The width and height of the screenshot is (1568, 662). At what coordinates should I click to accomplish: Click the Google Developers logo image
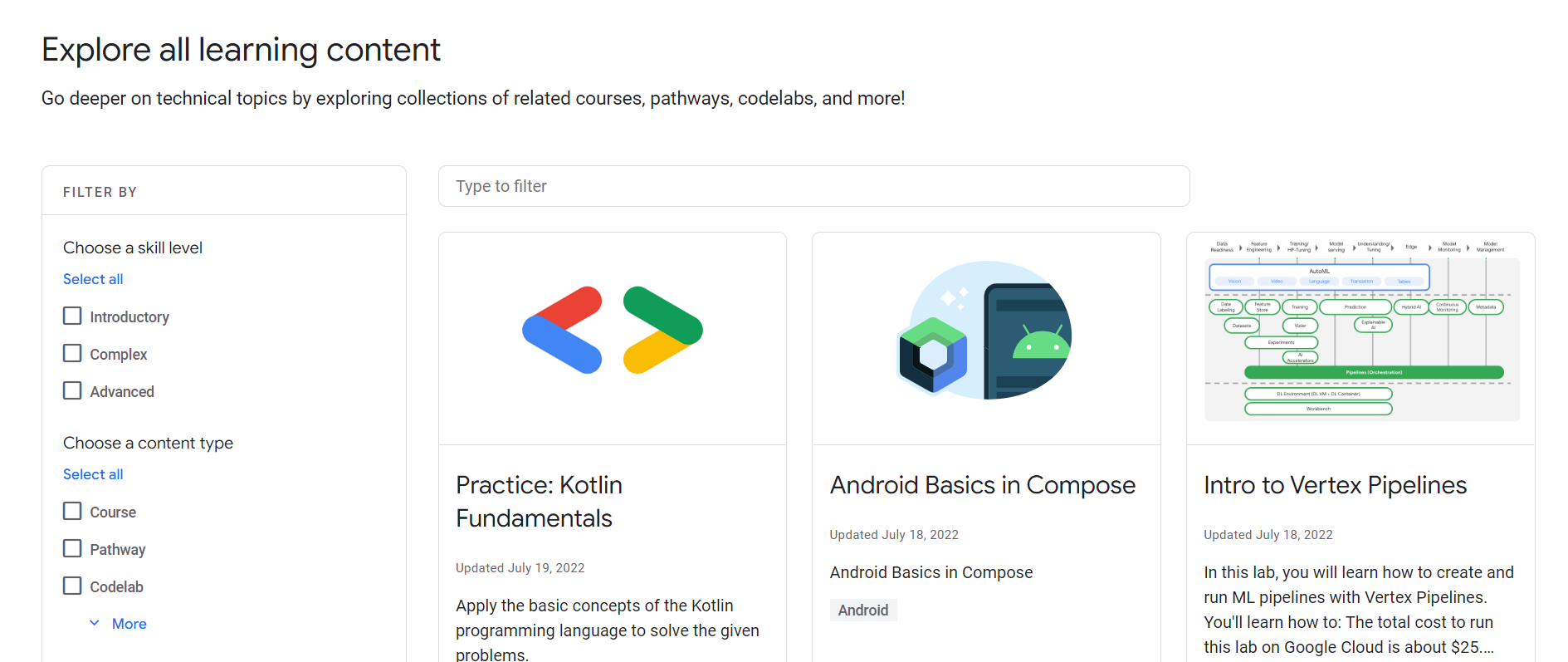[612, 331]
